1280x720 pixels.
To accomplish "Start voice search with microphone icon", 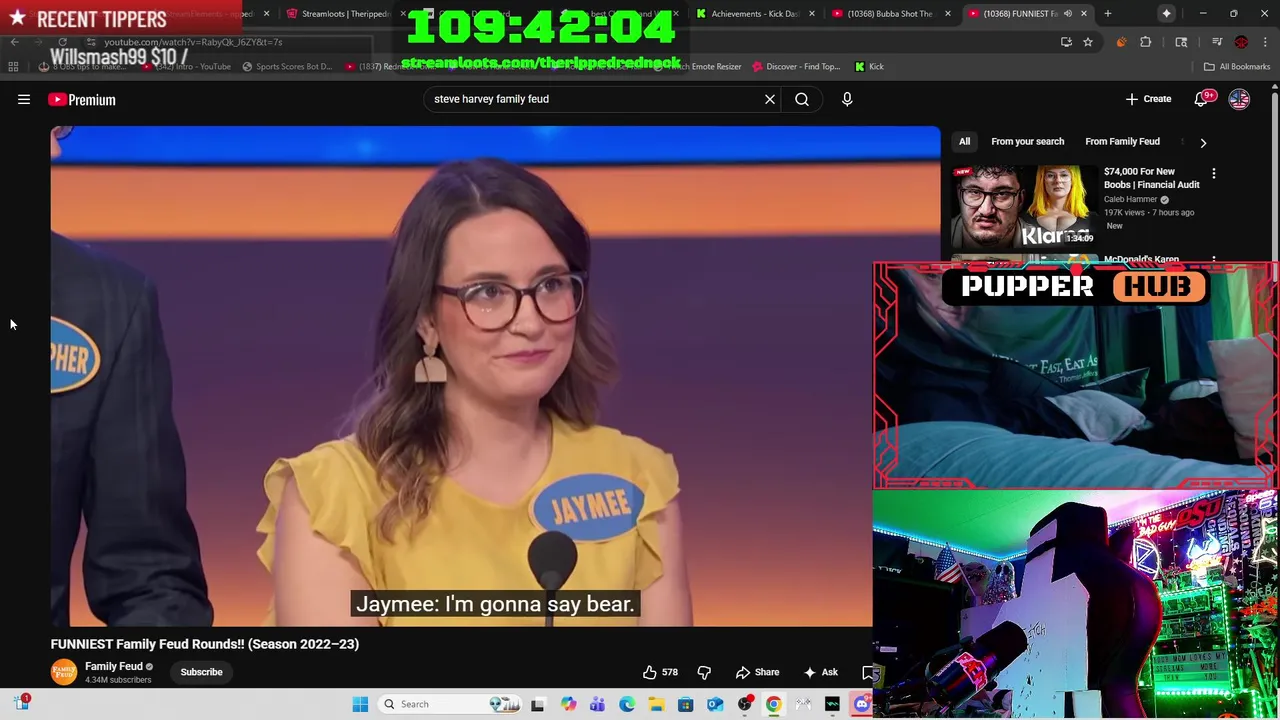I will (847, 99).
